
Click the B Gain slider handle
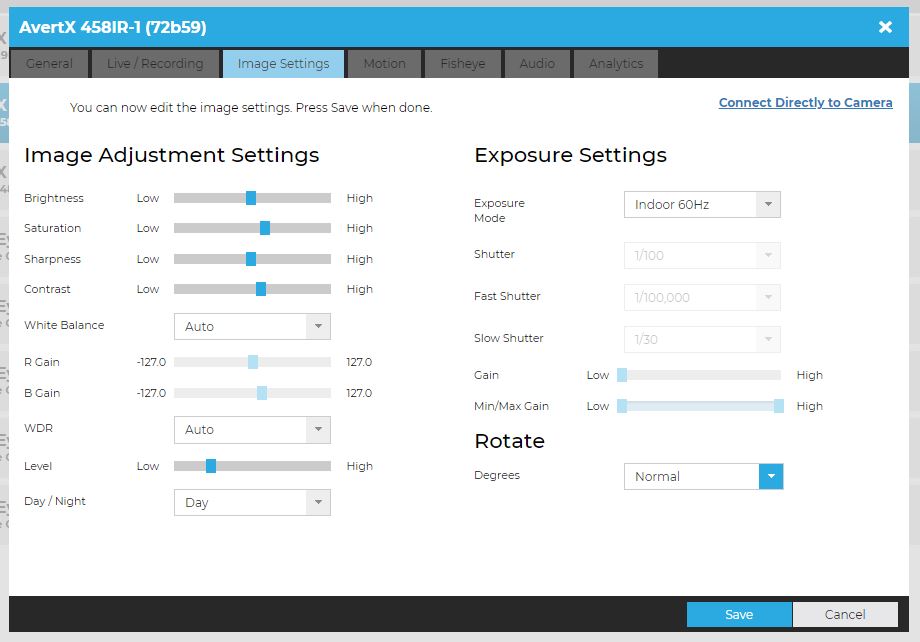(262, 393)
